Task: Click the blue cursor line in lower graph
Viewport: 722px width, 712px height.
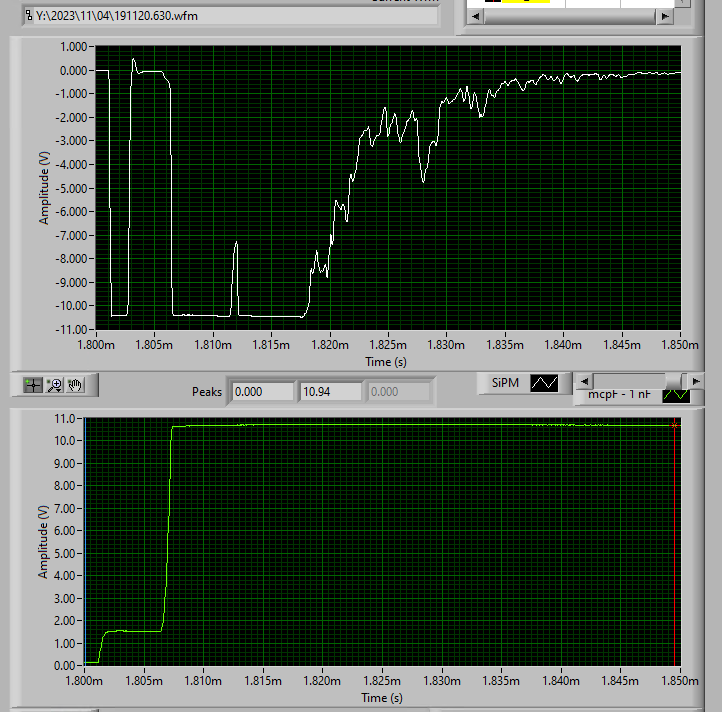Action: tap(85, 543)
